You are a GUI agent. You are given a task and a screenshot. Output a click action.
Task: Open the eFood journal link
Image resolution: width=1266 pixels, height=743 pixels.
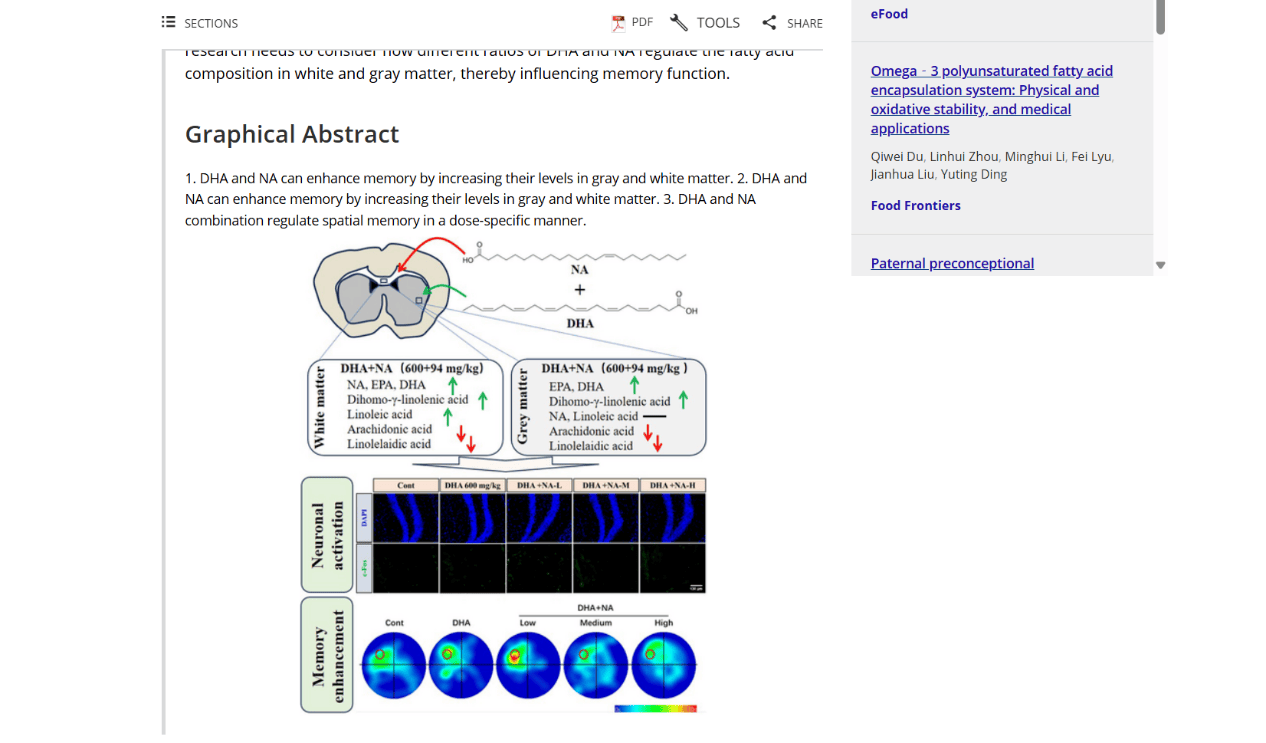889,14
